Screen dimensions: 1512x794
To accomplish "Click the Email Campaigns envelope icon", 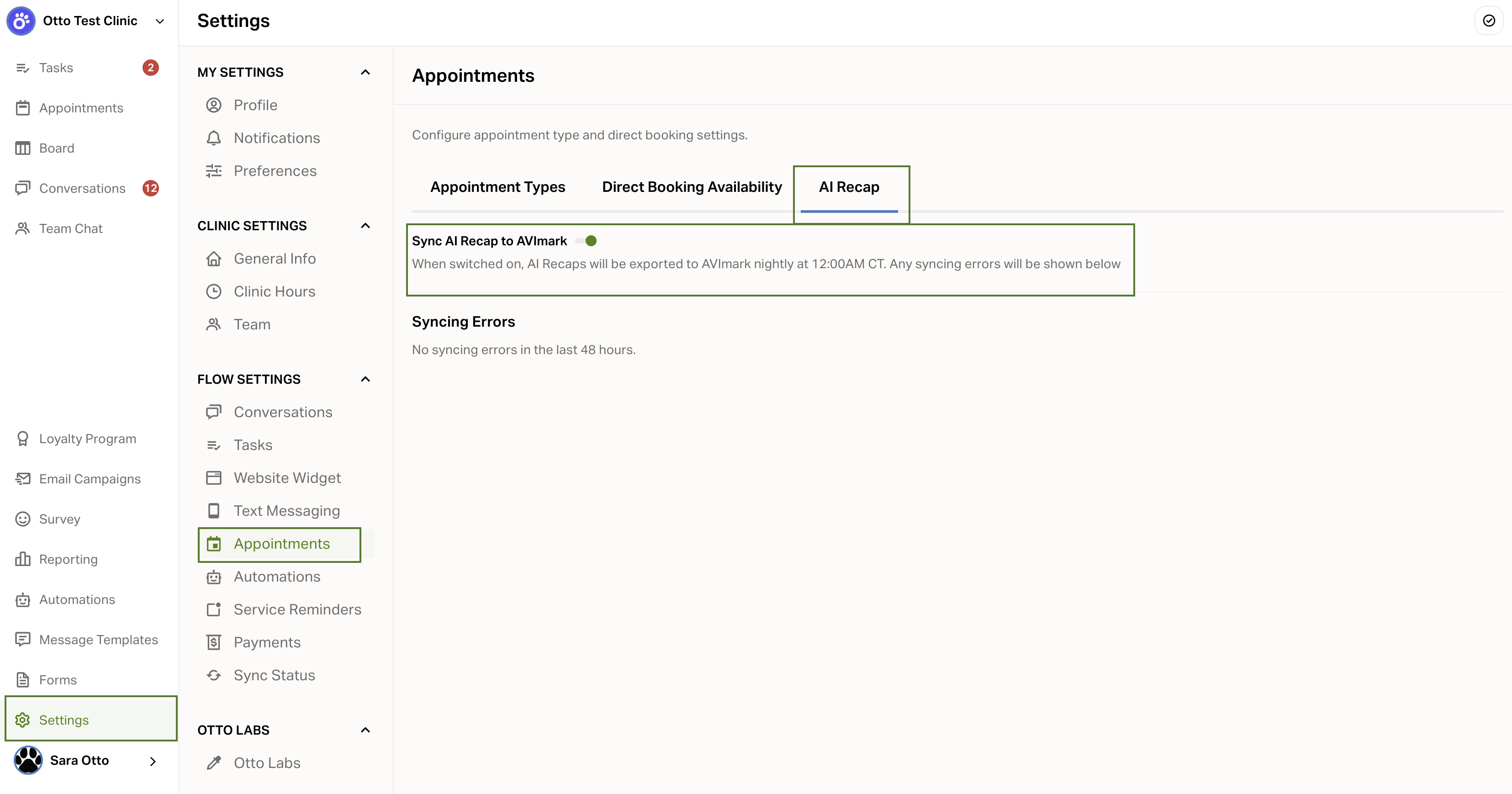I will pos(22,479).
